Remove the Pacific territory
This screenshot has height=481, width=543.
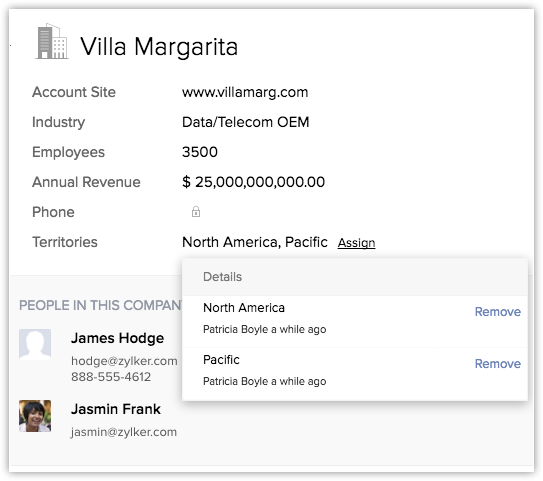pos(498,364)
